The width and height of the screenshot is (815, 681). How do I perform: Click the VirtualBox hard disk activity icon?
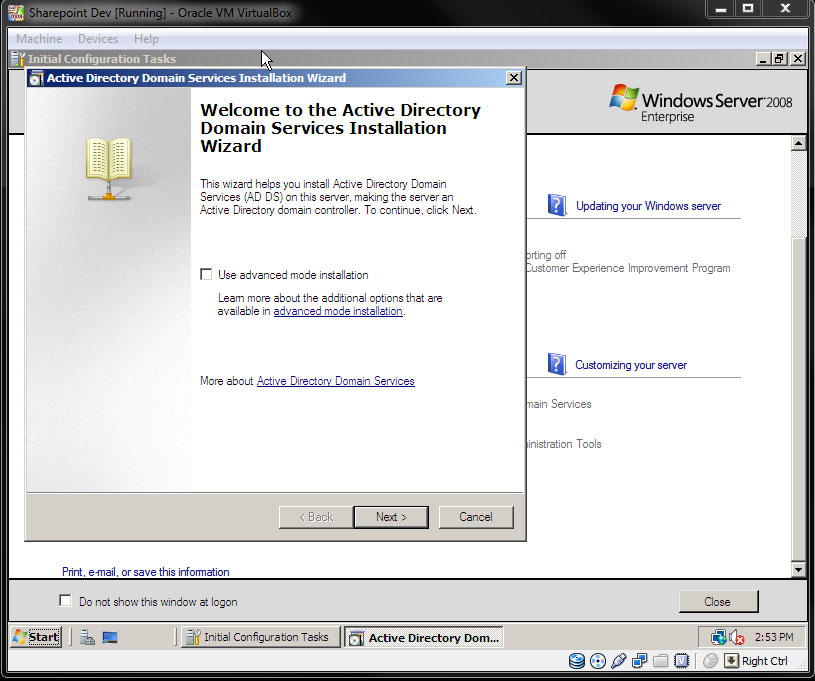pos(576,661)
